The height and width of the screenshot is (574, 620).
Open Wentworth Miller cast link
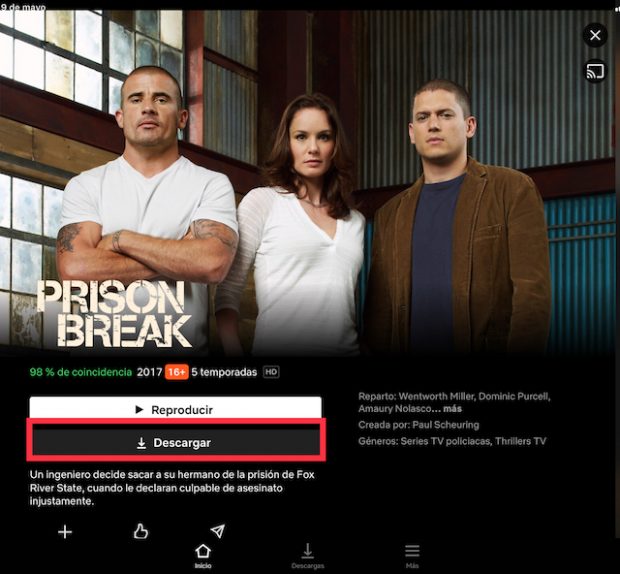pyautogui.click(x=437, y=396)
